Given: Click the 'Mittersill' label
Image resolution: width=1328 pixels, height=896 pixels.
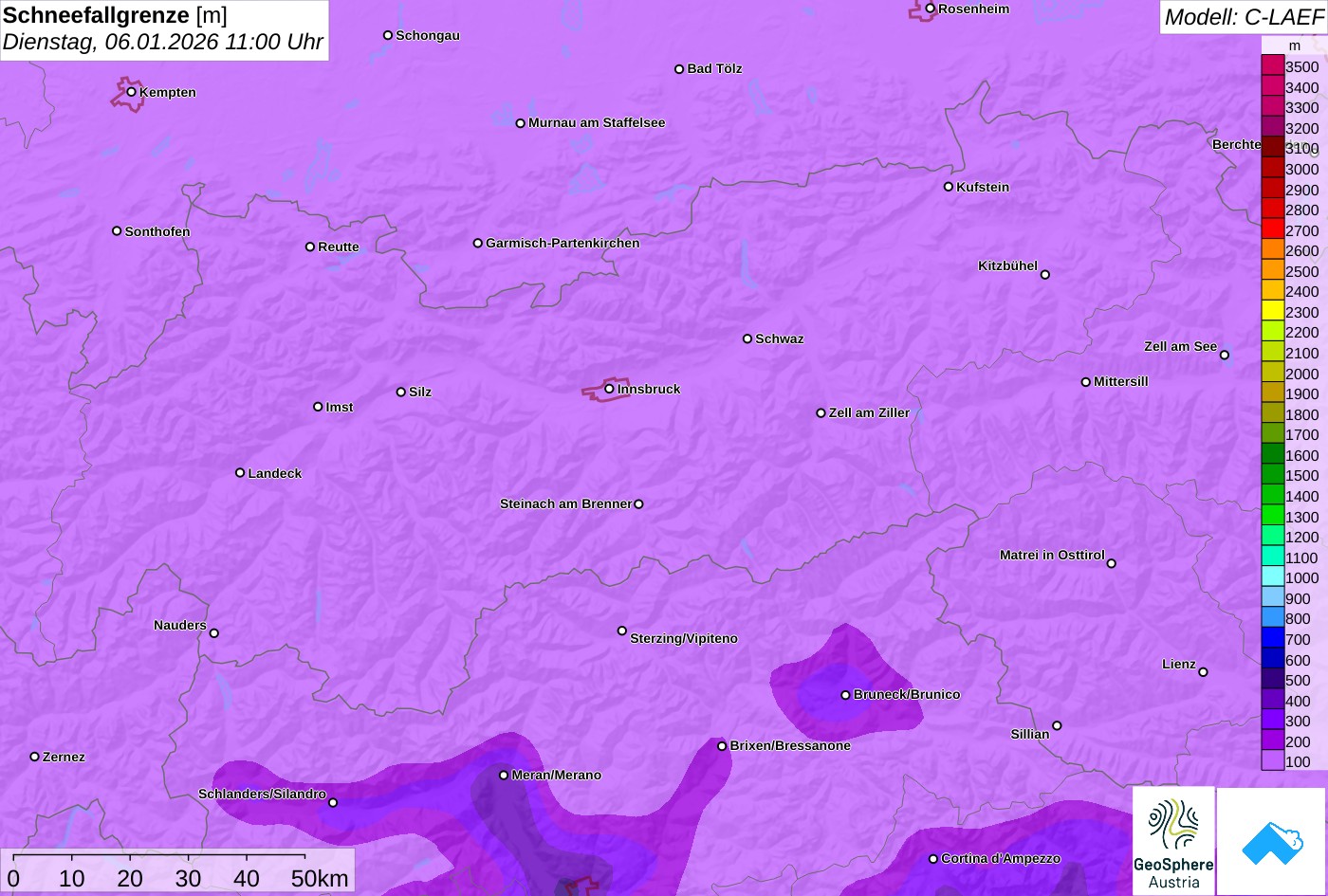Looking at the screenshot, I should coord(1121,382).
